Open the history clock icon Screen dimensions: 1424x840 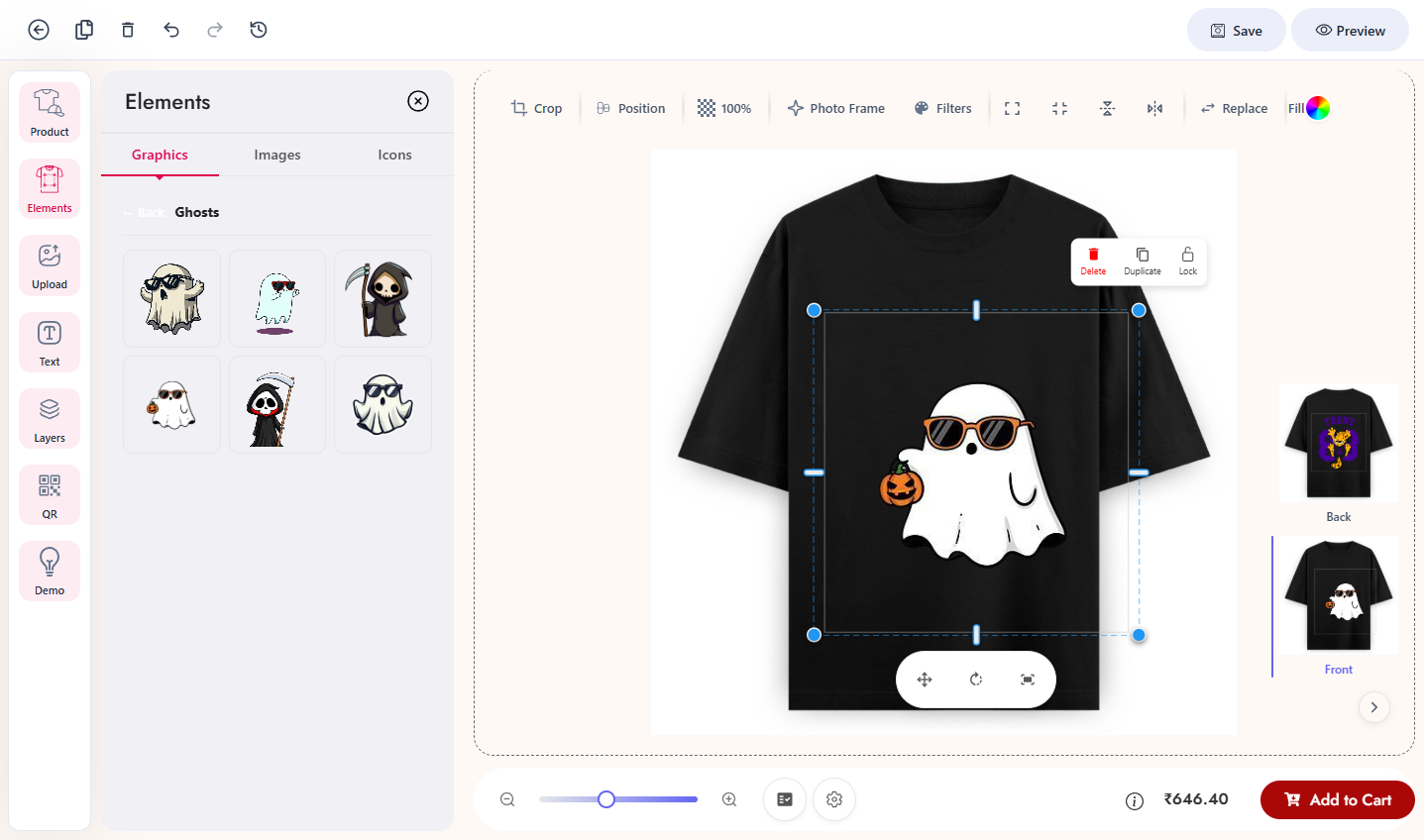259,30
